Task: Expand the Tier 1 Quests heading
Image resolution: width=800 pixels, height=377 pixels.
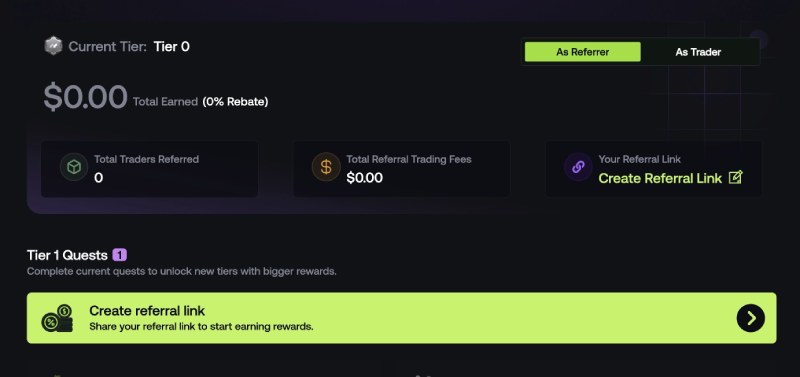Action: pos(67,255)
